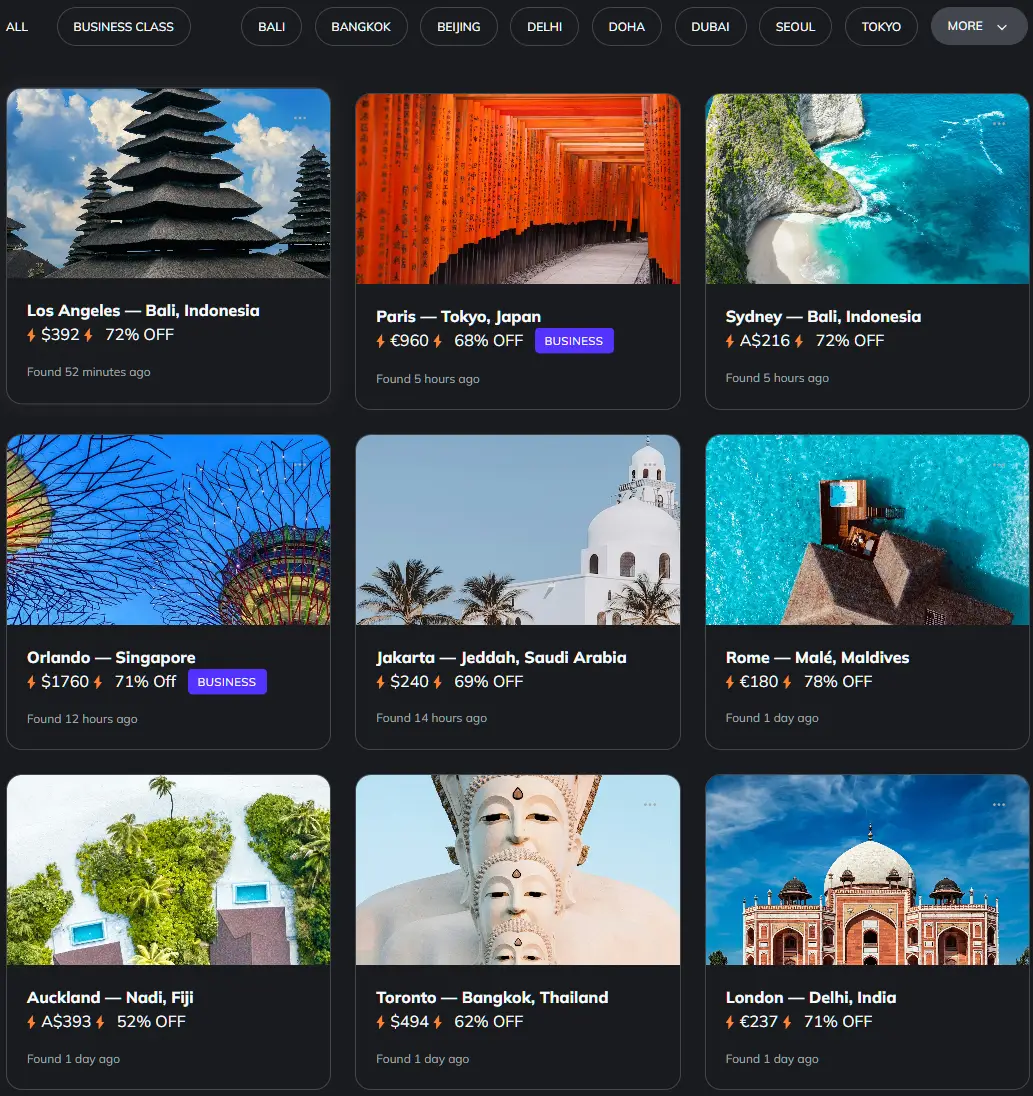
Task: Toggle the TOKYO destination filter
Action: pos(881,27)
